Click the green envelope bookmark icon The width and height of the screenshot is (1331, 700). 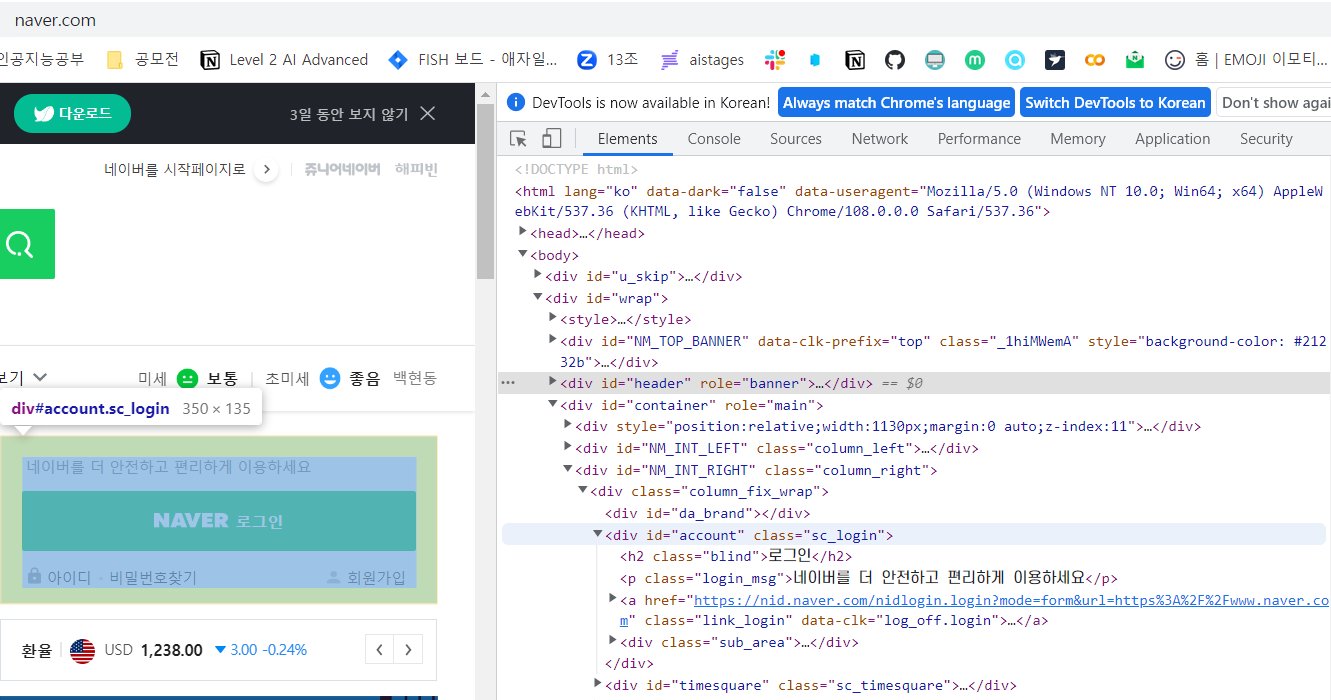[x=1135, y=60]
